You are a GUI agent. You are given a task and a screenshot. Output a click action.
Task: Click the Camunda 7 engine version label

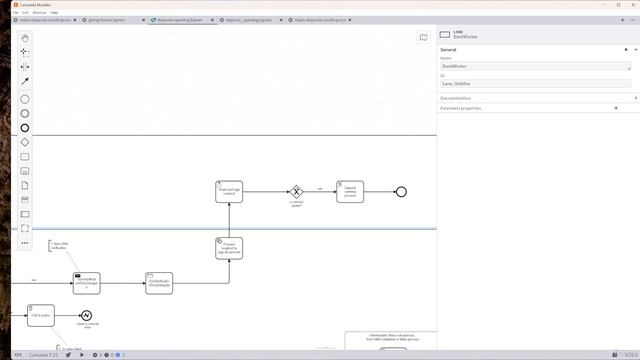tap(43, 355)
